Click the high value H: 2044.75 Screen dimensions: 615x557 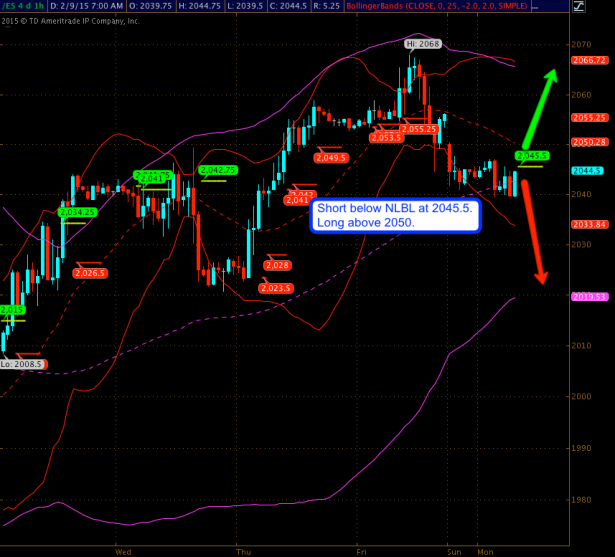pos(201,6)
